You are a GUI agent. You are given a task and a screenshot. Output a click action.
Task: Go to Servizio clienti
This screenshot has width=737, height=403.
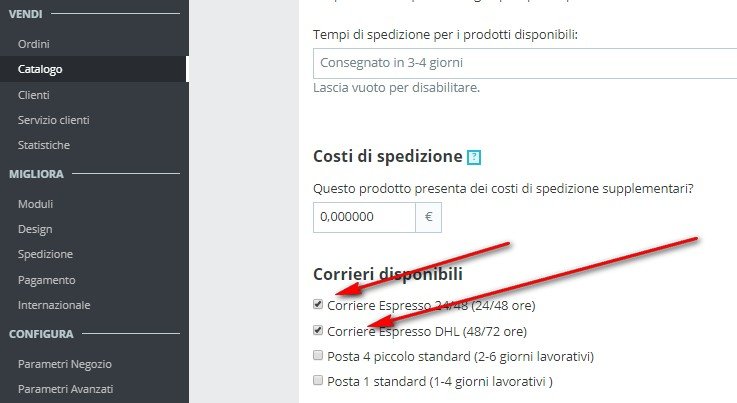54,120
